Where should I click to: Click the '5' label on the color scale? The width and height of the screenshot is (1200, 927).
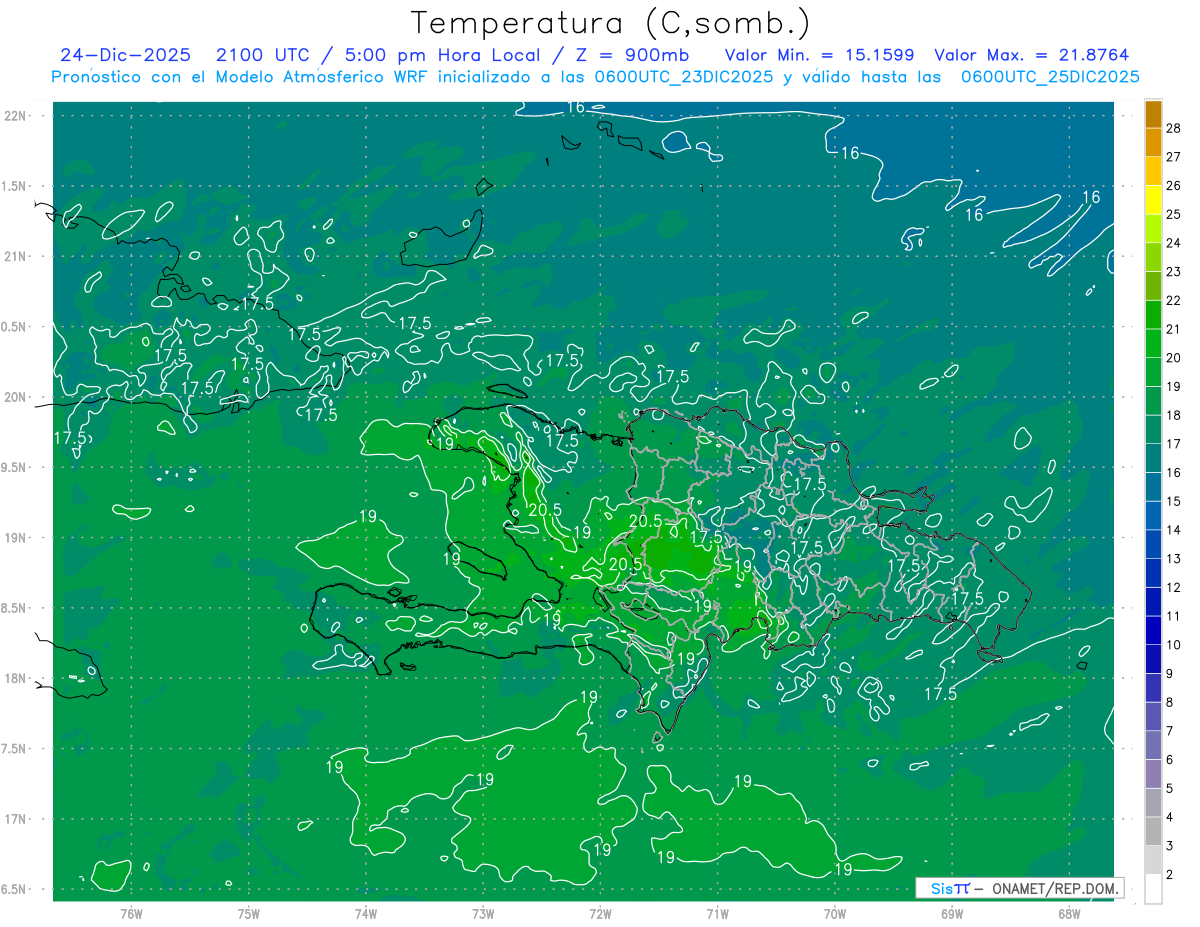coord(1170,788)
